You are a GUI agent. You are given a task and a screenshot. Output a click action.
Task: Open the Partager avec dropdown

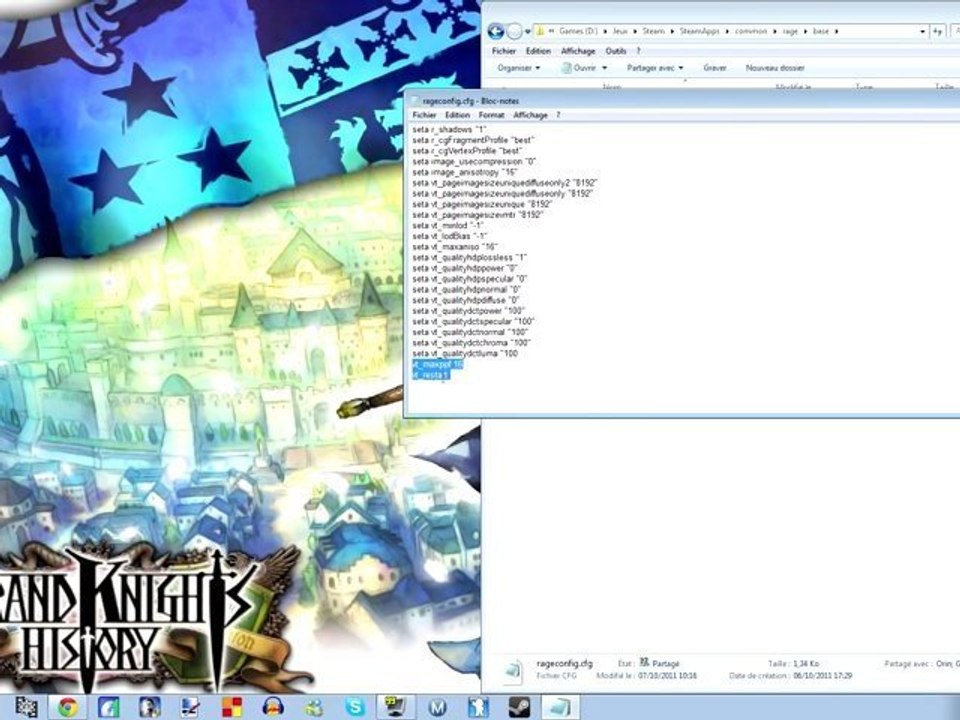pyautogui.click(x=655, y=68)
